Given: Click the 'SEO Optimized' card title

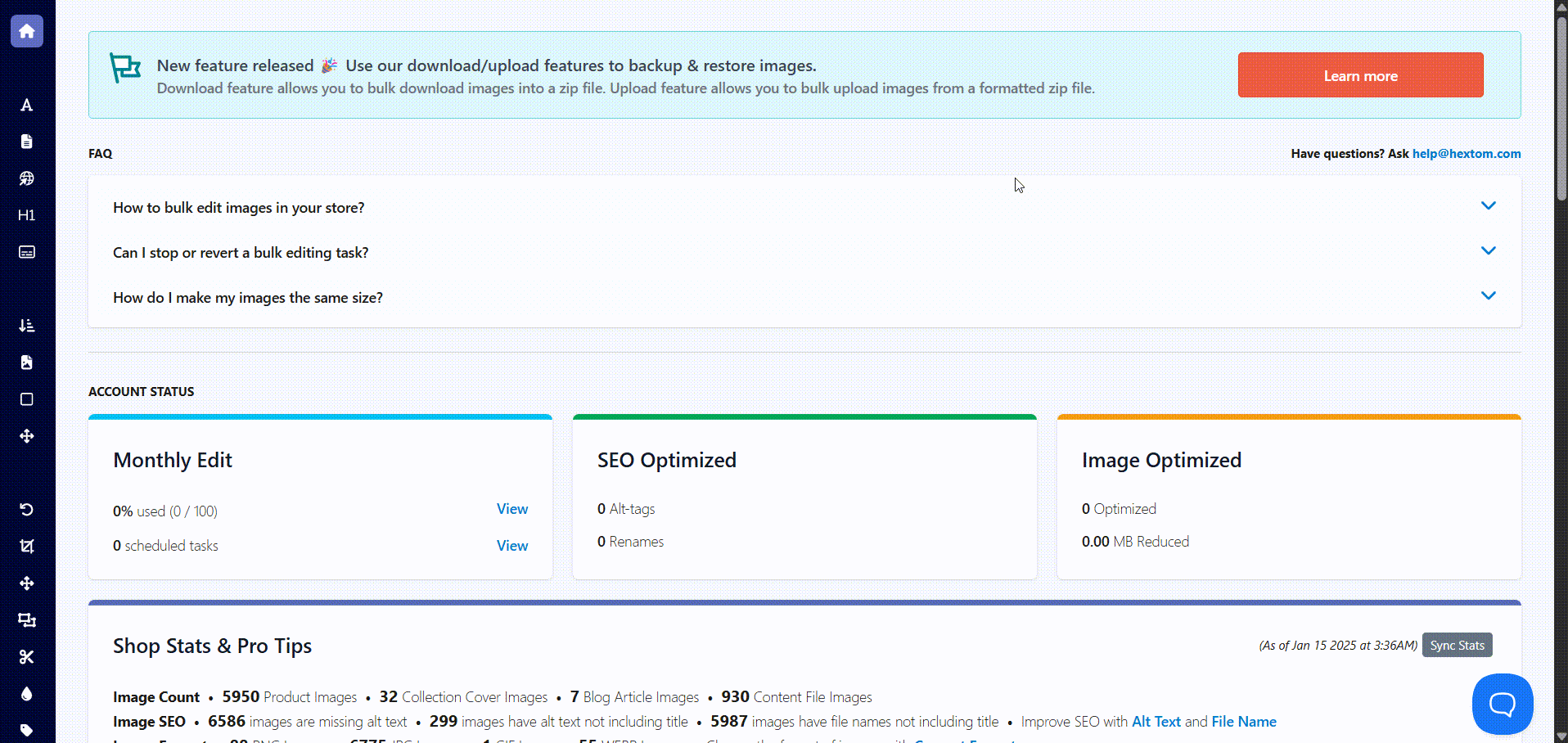Looking at the screenshot, I should coord(667,461).
